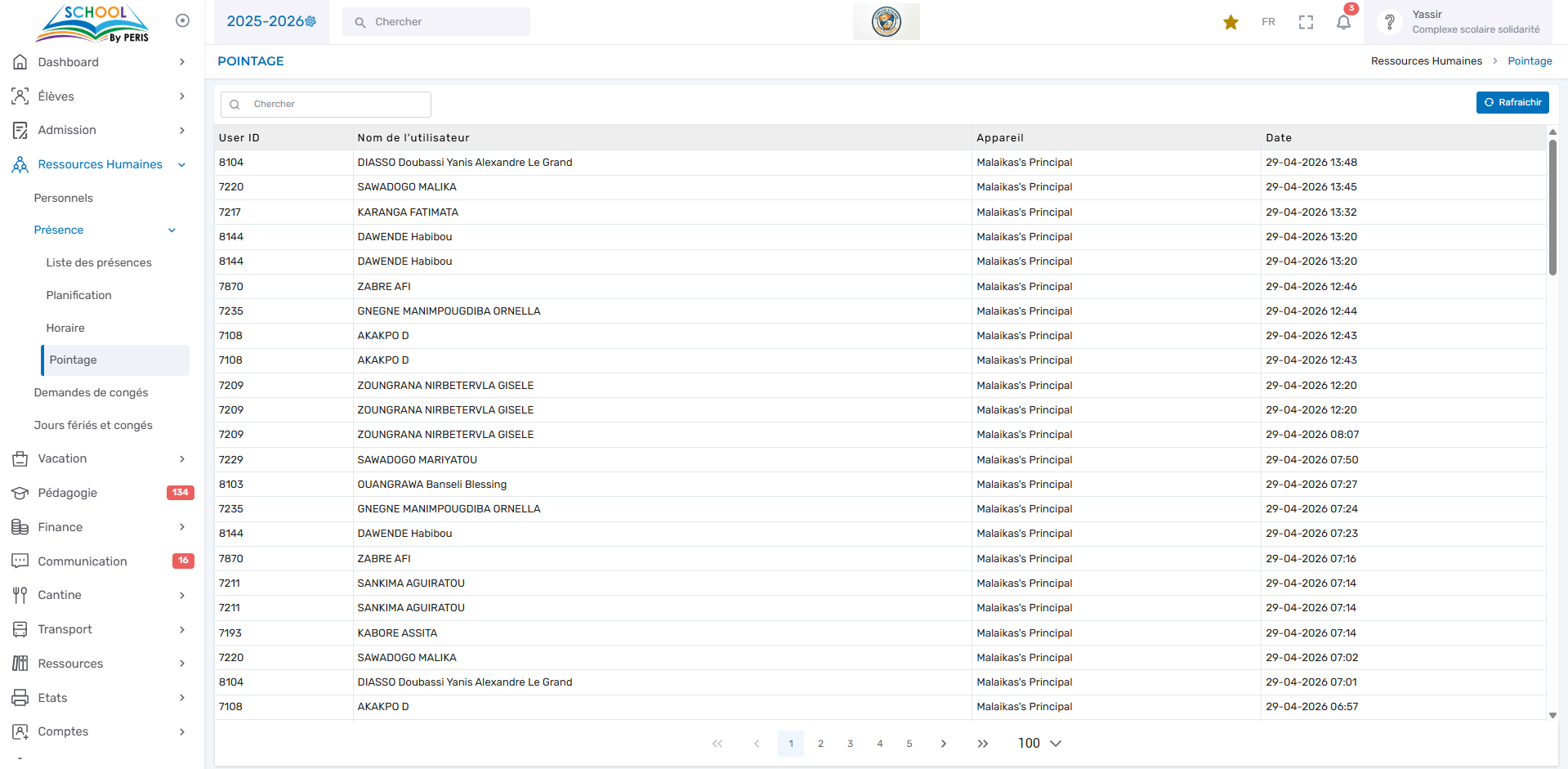Collapse the Ressources Humaines menu

point(181,164)
